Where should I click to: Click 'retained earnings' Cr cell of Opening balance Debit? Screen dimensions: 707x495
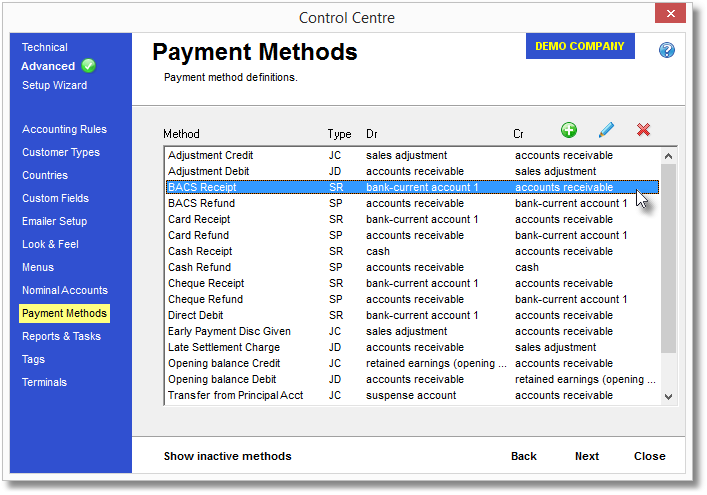[585, 380]
